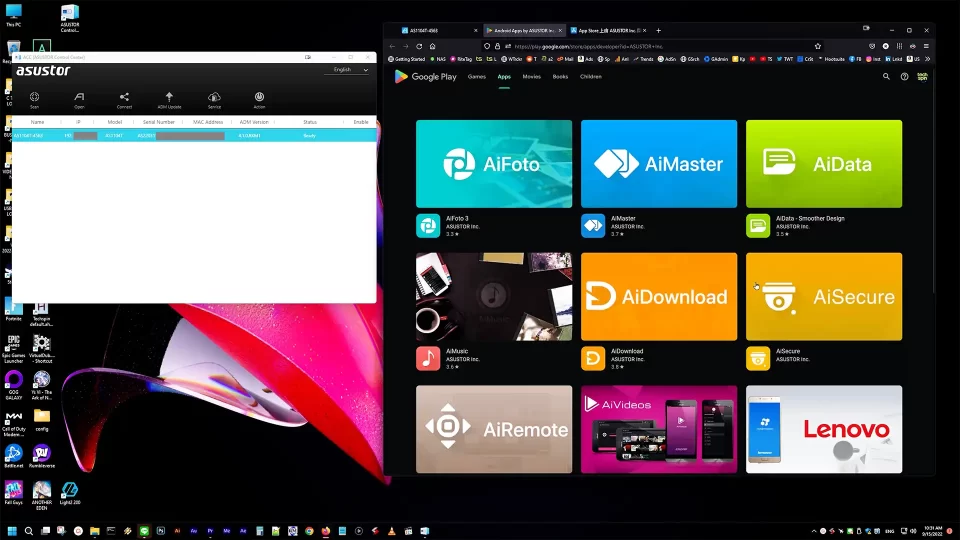Click the Scan icon in ASUSTOR Control Center
Screen dimensions: 960x540
tap(34, 98)
